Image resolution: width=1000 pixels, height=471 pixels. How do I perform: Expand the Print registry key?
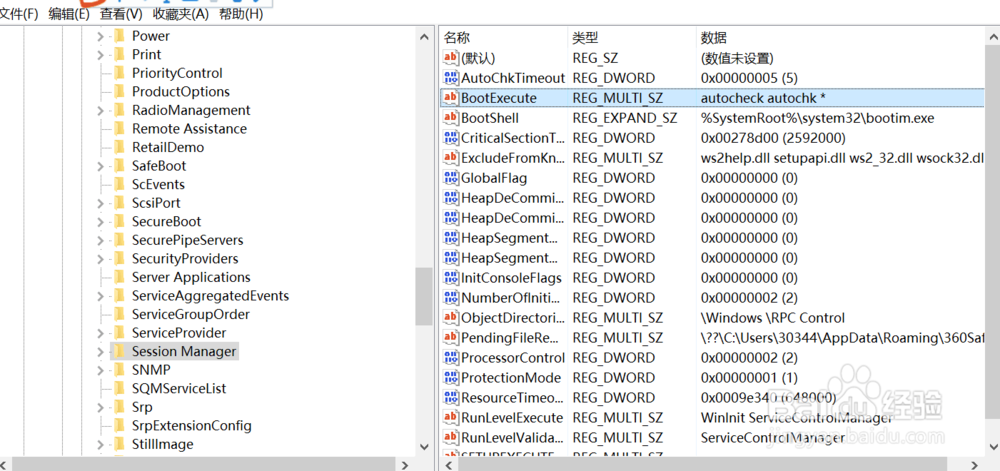pyautogui.click(x=100, y=55)
